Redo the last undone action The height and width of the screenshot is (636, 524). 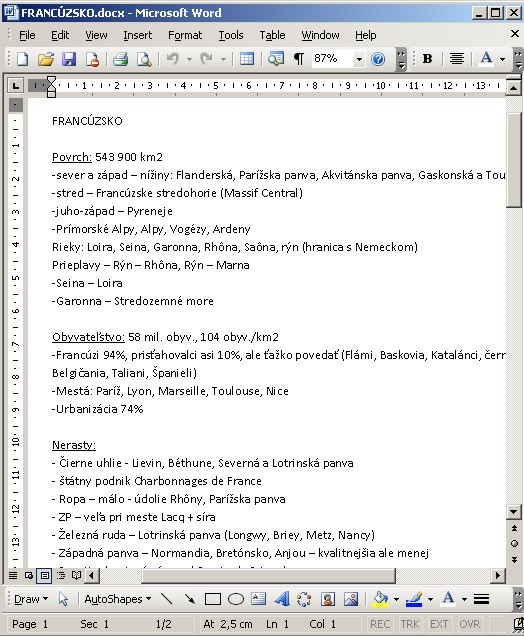(206, 59)
